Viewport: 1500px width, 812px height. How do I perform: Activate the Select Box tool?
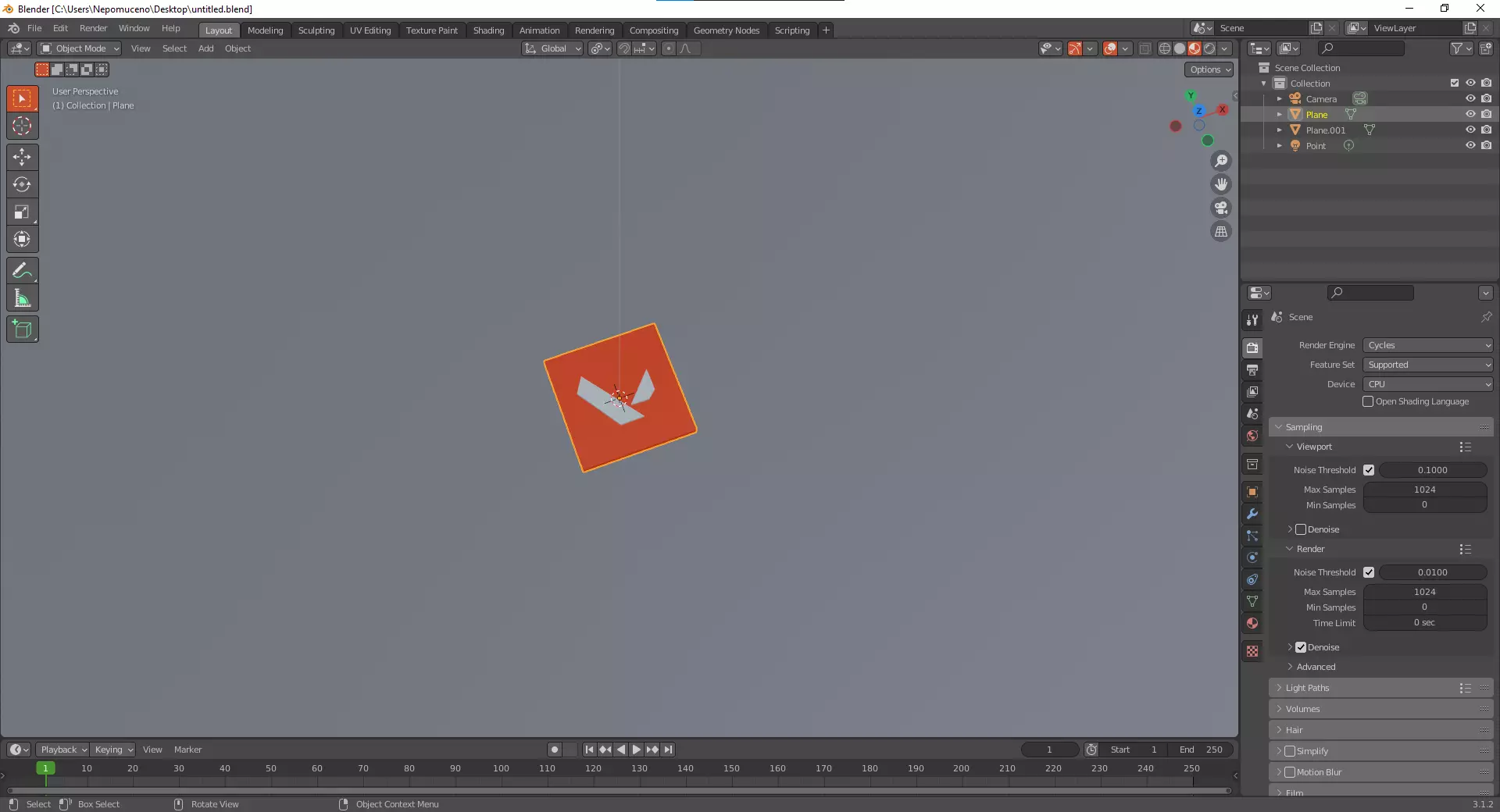coord(22,98)
